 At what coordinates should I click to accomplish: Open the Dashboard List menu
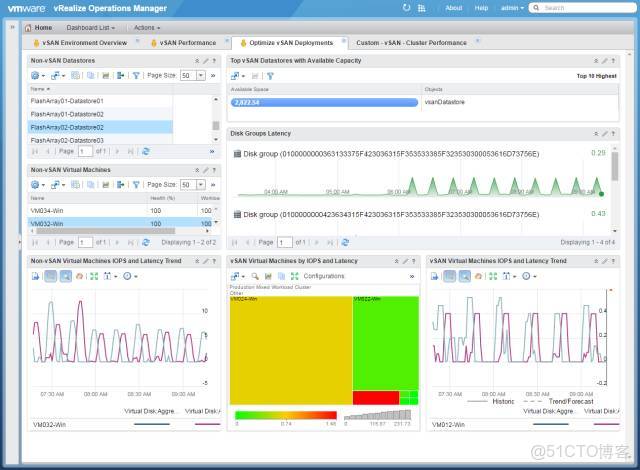tap(91, 28)
